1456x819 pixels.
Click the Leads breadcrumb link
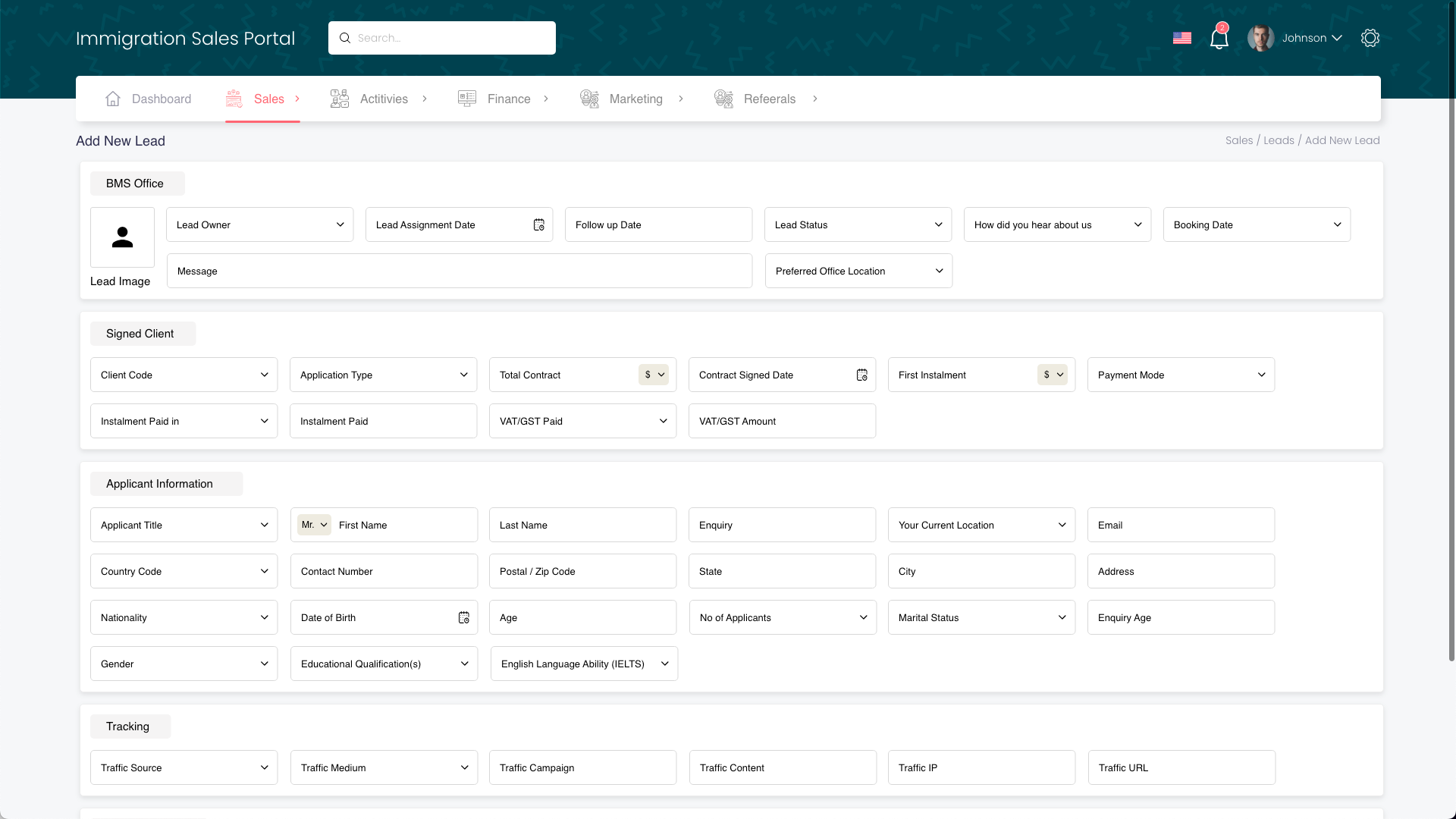click(x=1279, y=140)
